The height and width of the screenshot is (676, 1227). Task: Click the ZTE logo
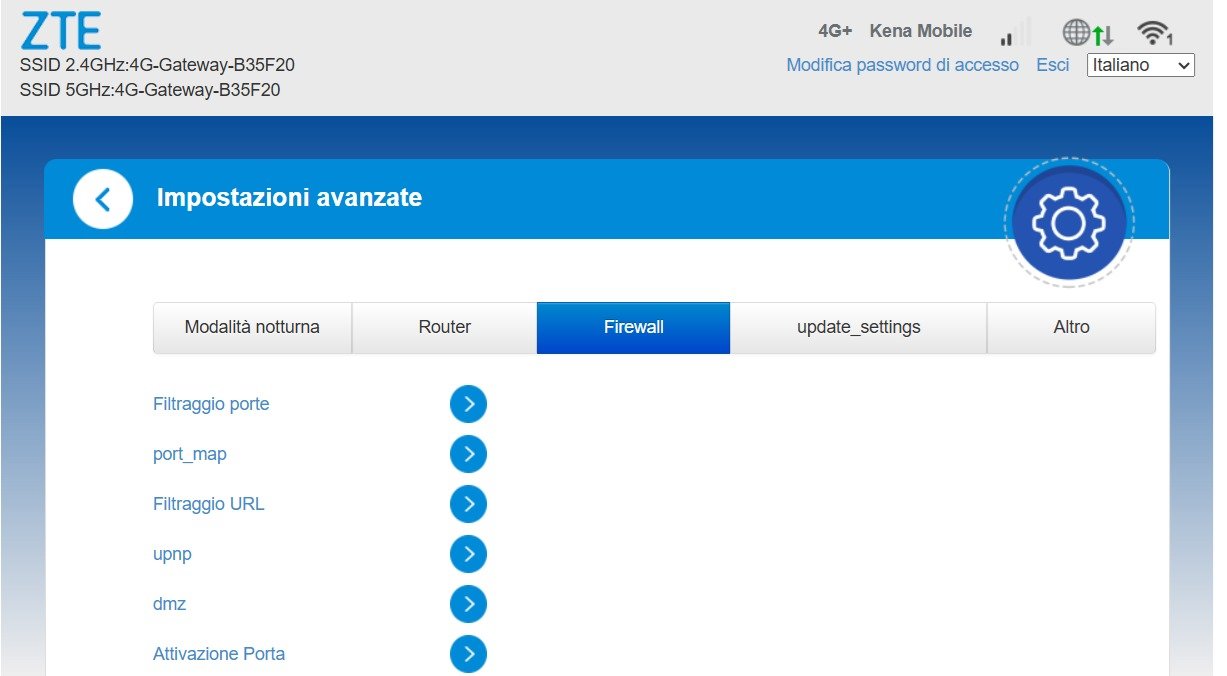[61, 31]
